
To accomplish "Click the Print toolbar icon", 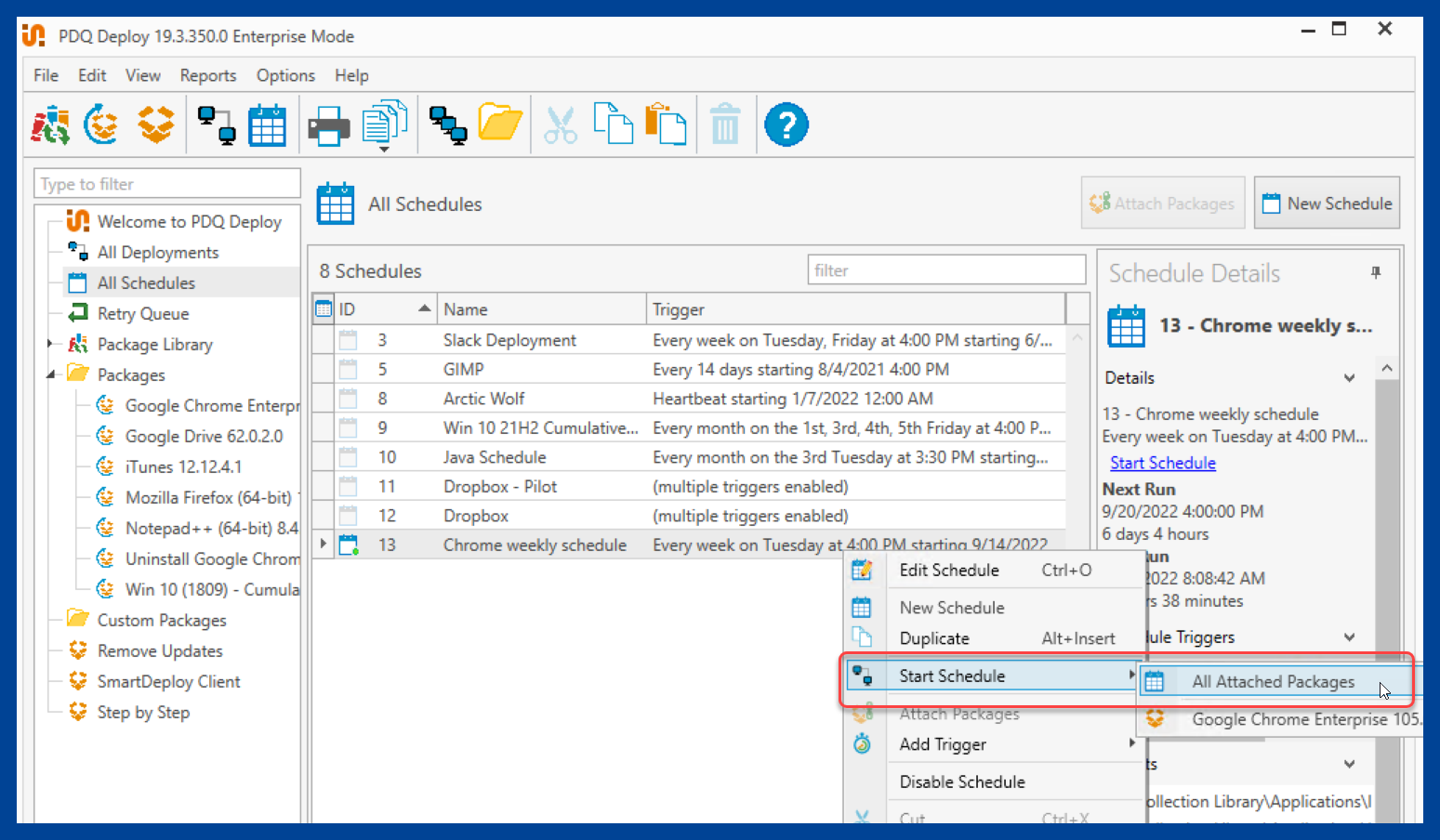I will pos(328,125).
